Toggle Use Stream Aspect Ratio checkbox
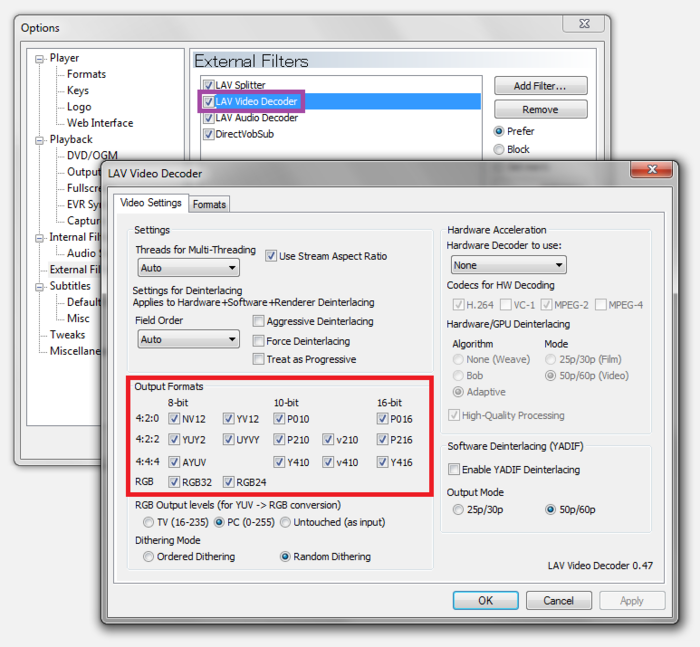This screenshot has height=647, width=700. [271, 256]
